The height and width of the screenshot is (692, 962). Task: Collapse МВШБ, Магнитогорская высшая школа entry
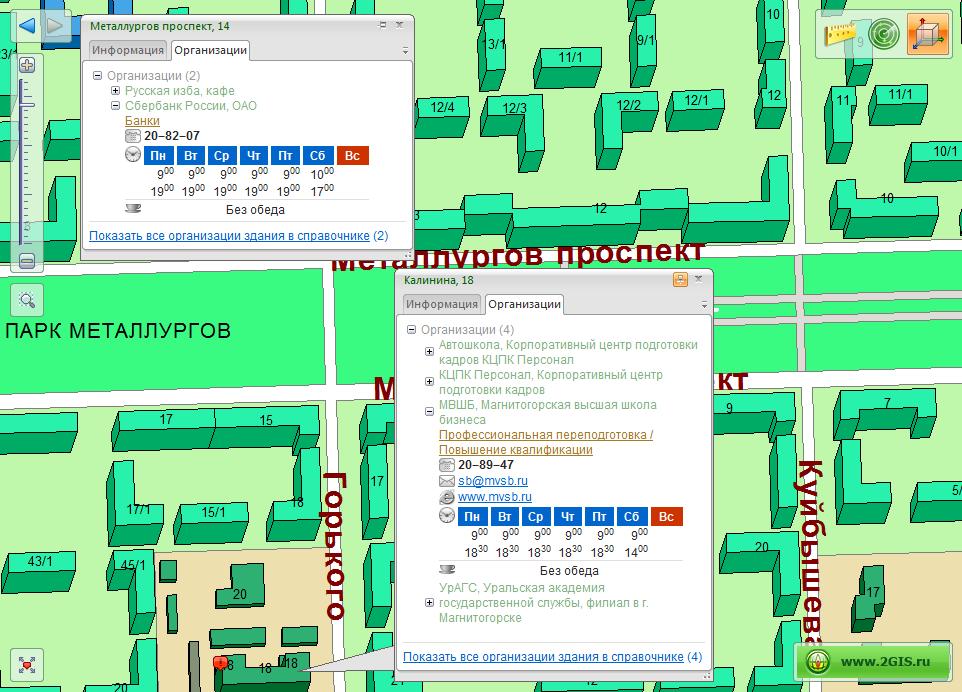point(429,412)
